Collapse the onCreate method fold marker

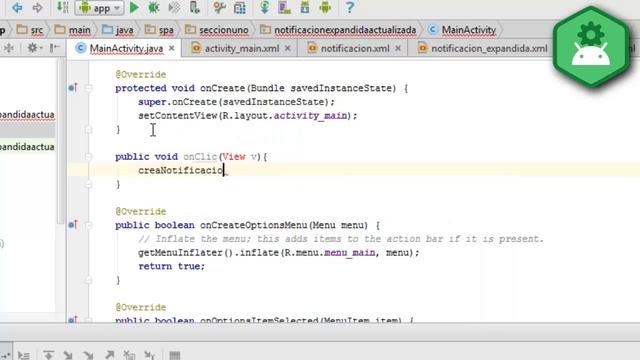coord(89,88)
